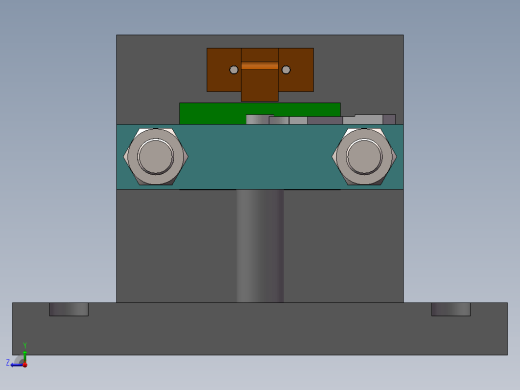
Task: Select the orange pin in the bracket
Action: tap(260, 66)
